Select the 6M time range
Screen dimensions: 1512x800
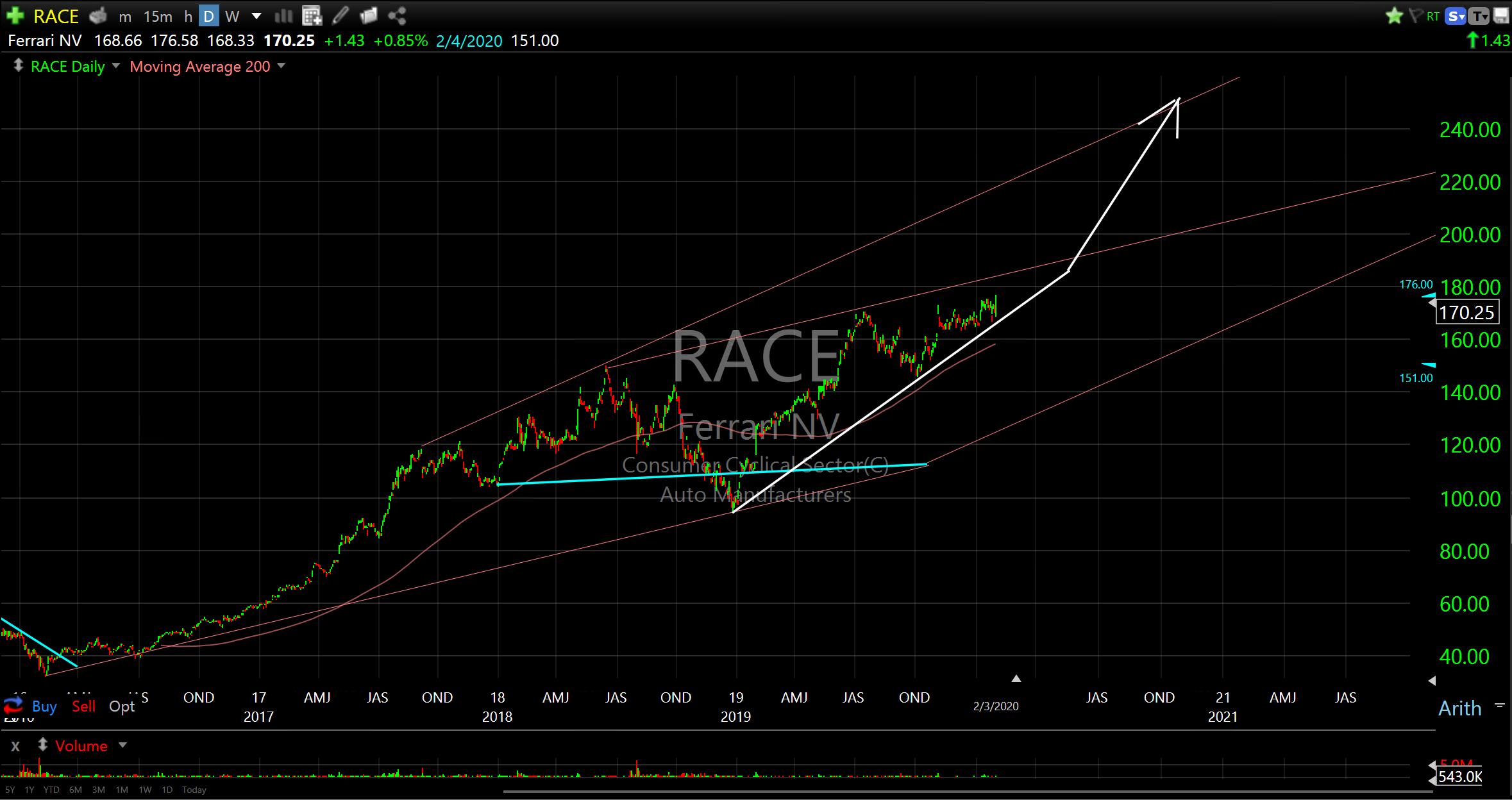[x=76, y=790]
